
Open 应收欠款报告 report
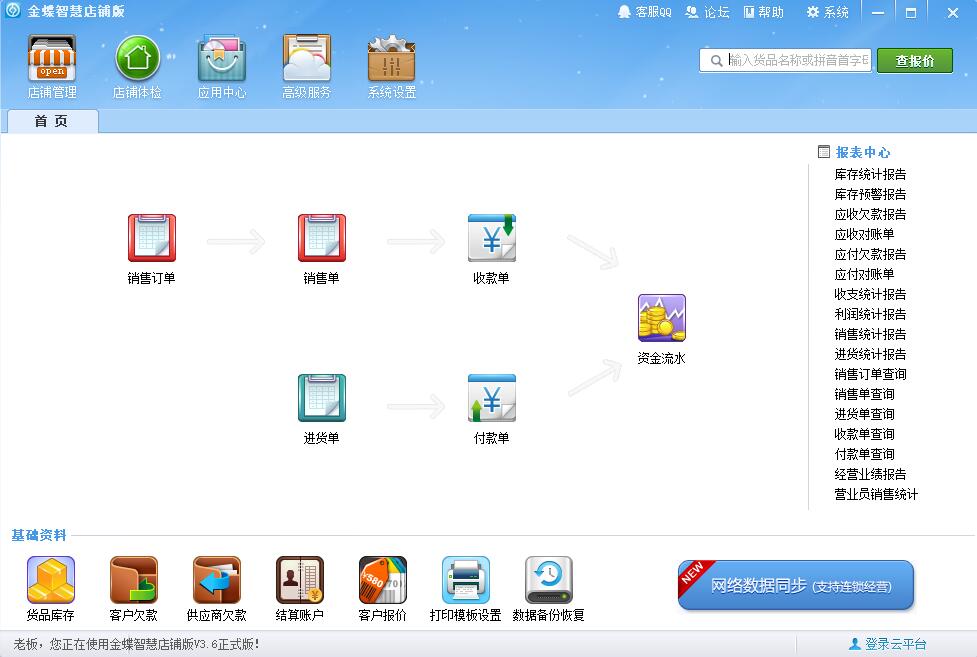click(870, 214)
